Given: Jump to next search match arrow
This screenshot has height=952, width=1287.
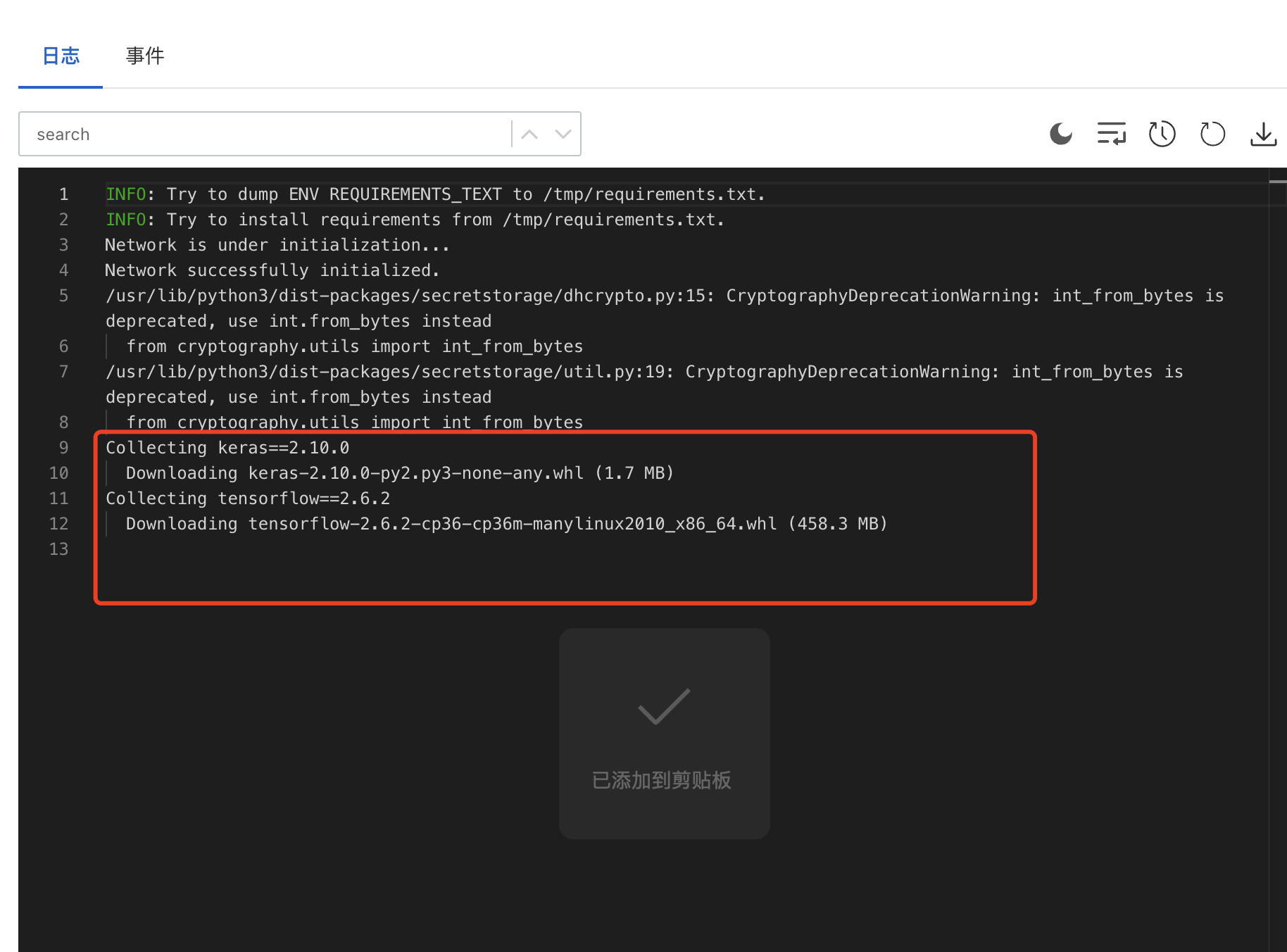Looking at the screenshot, I should (x=563, y=134).
